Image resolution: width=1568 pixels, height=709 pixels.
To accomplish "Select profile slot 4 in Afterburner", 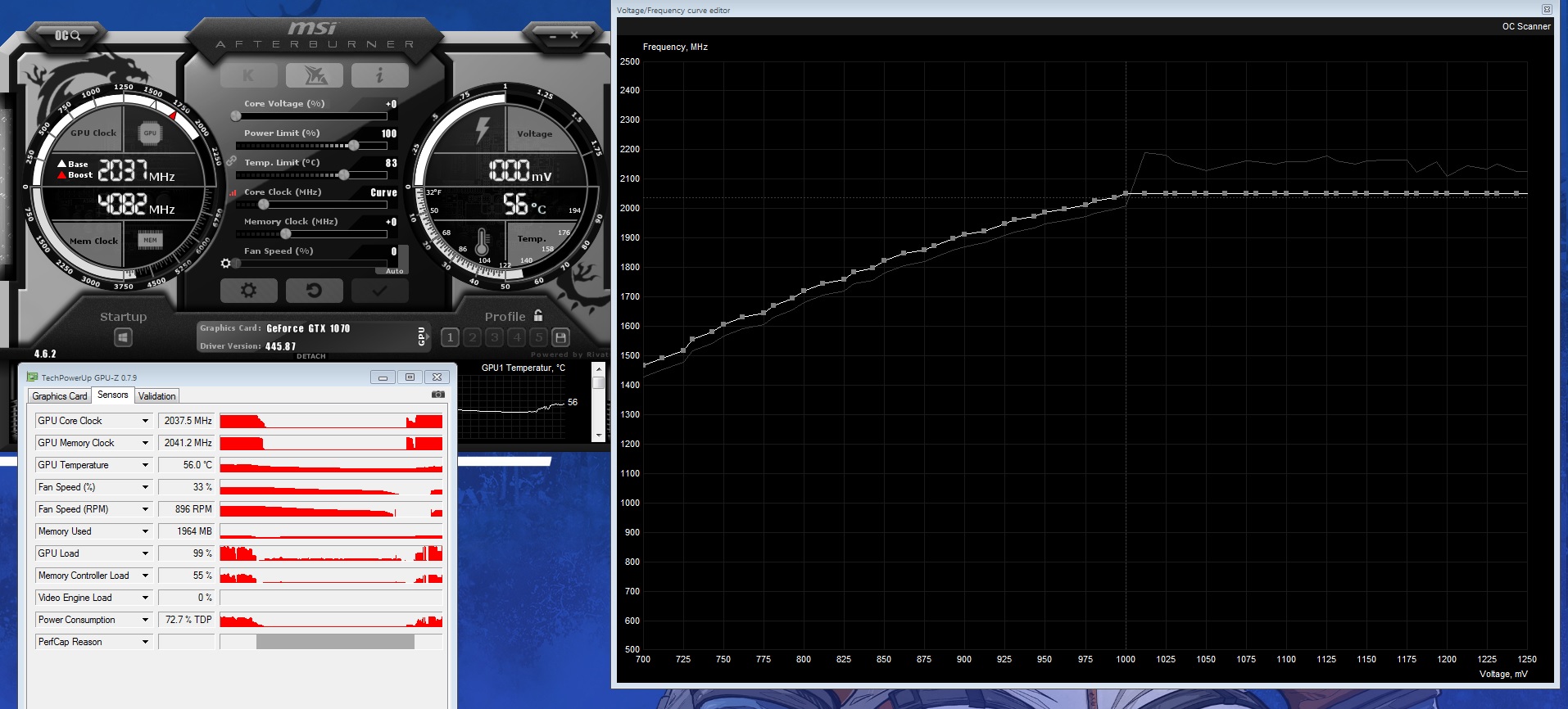I will coord(516,337).
